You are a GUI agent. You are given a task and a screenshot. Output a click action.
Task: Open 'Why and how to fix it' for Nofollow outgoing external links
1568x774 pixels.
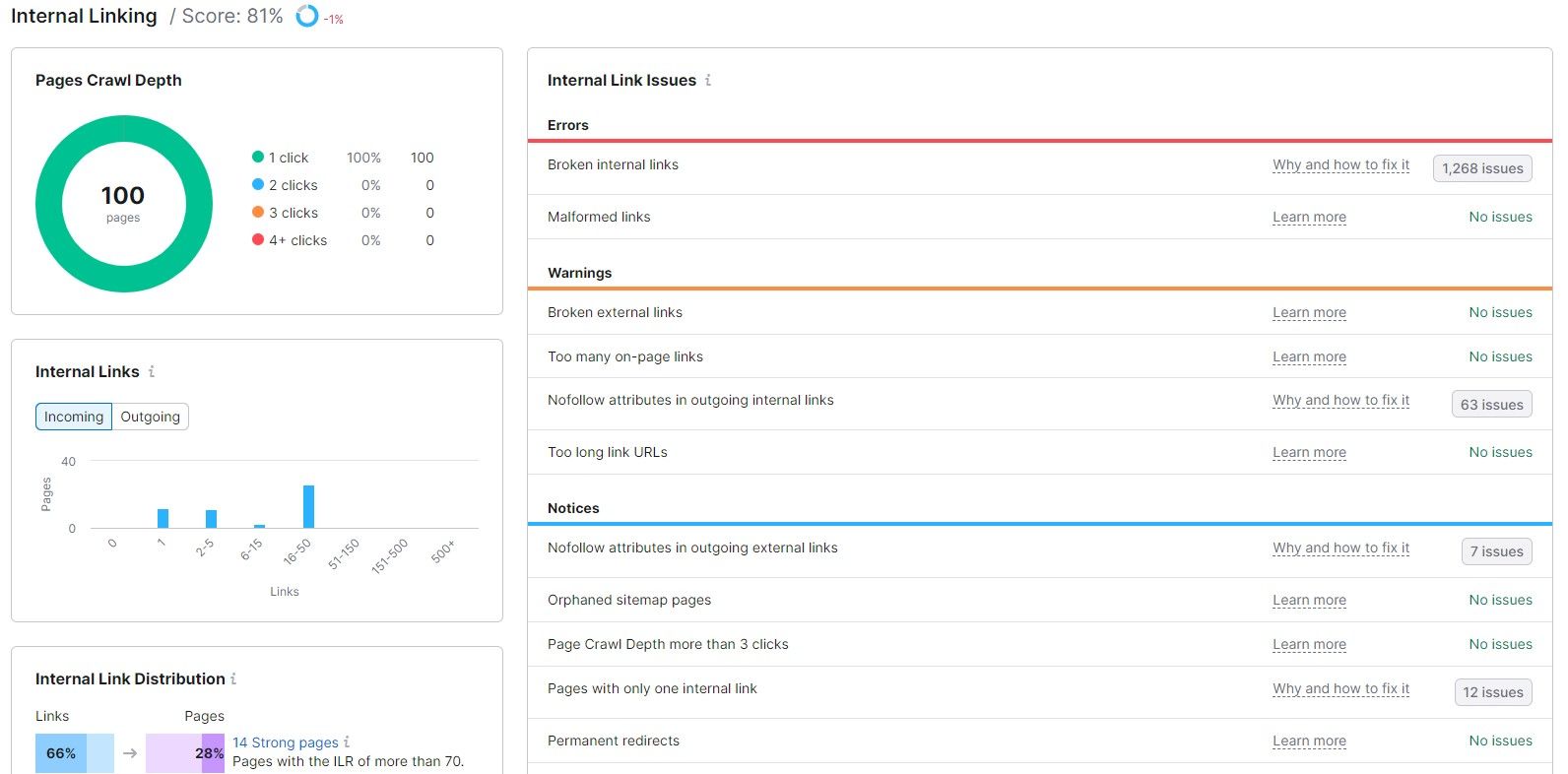pos(1340,548)
